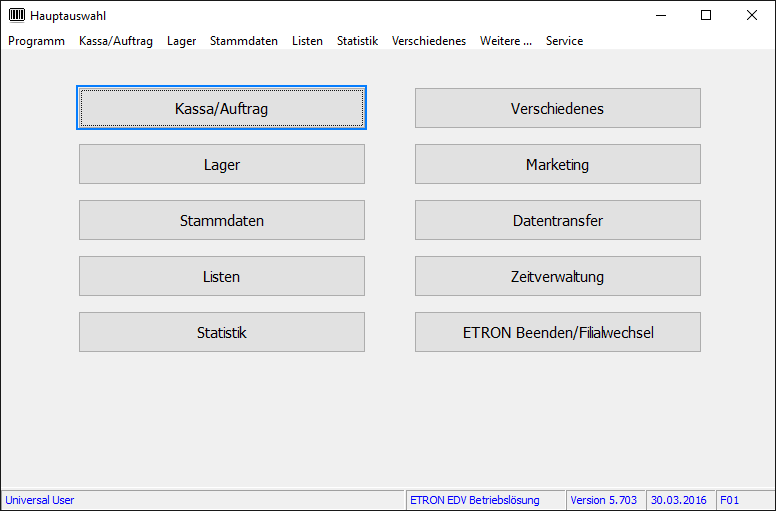The image size is (776, 511).
Task: Open the Kassa/Auftrag module button
Action: click(221, 108)
